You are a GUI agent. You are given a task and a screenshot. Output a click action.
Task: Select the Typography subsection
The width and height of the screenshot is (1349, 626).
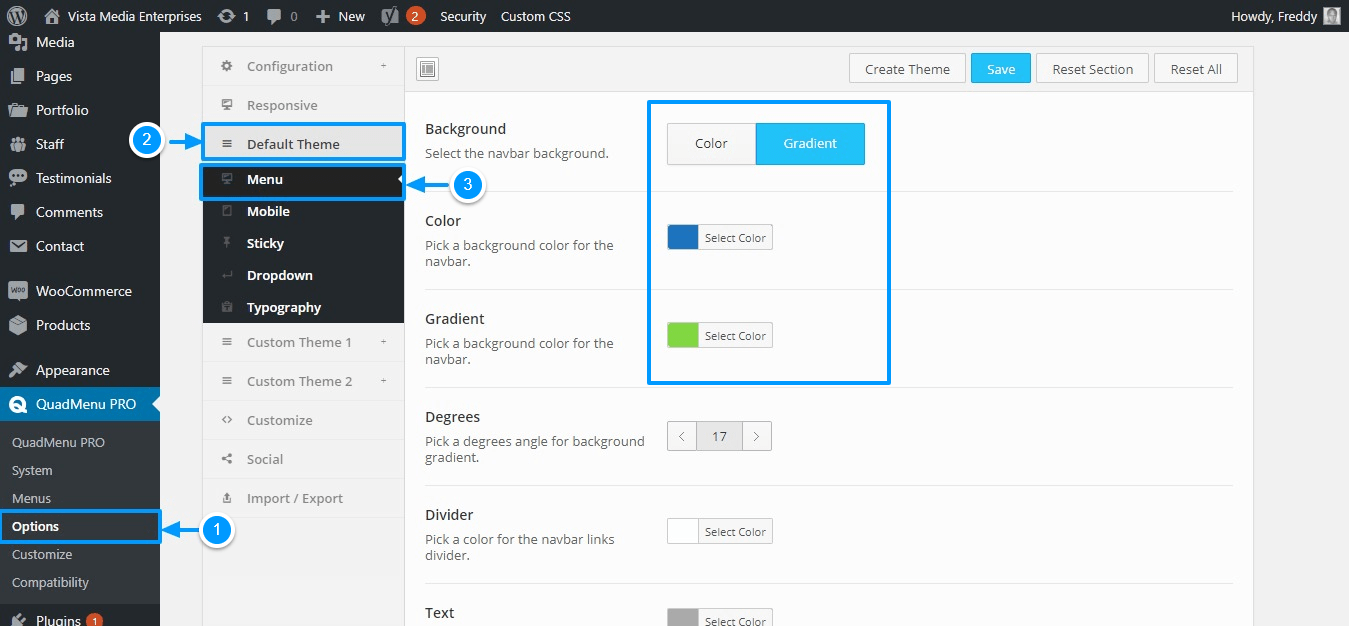click(303, 307)
